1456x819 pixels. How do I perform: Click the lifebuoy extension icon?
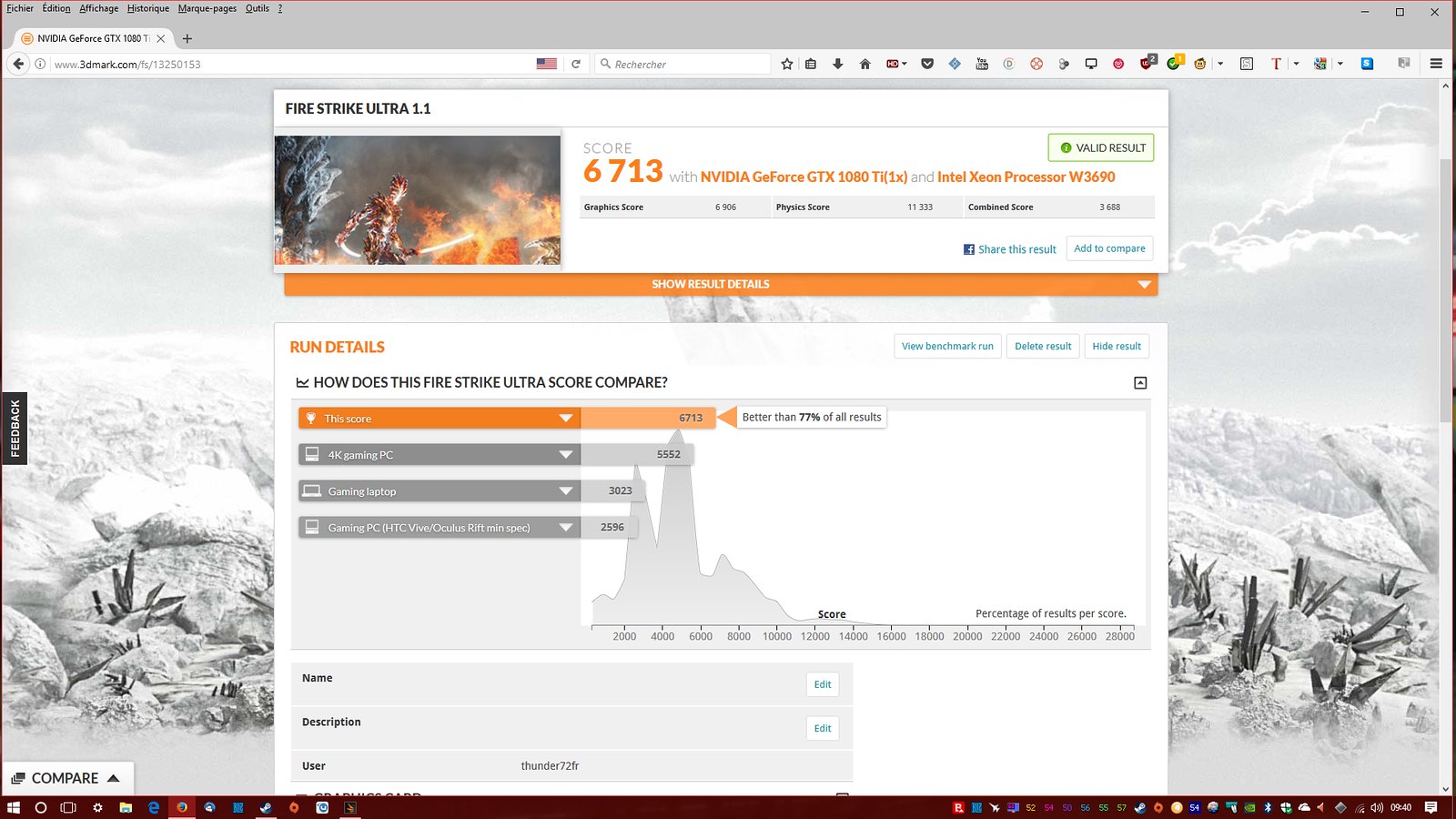click(1036, 64)
